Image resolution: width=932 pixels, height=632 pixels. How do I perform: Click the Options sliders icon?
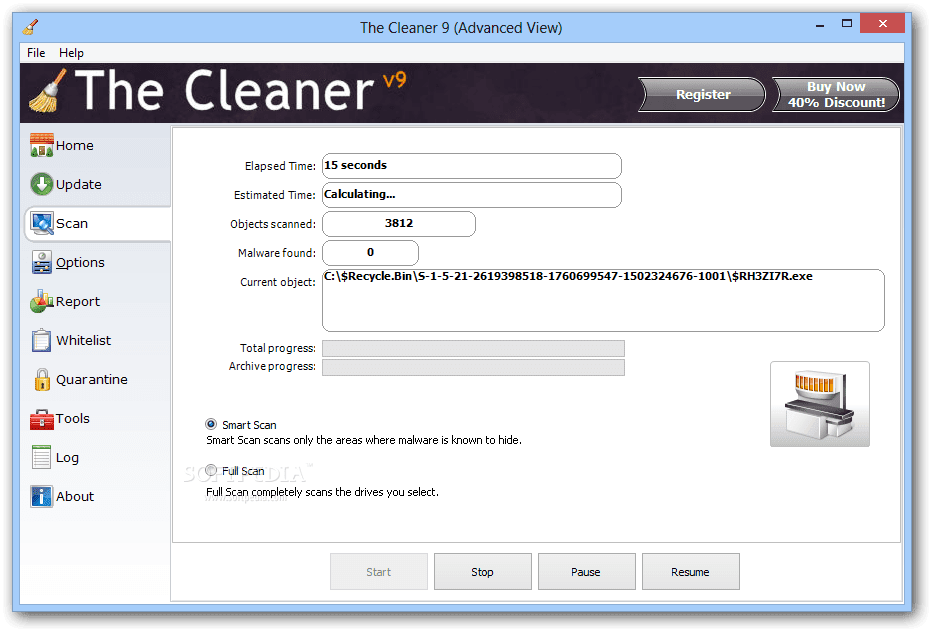[42, 262]
